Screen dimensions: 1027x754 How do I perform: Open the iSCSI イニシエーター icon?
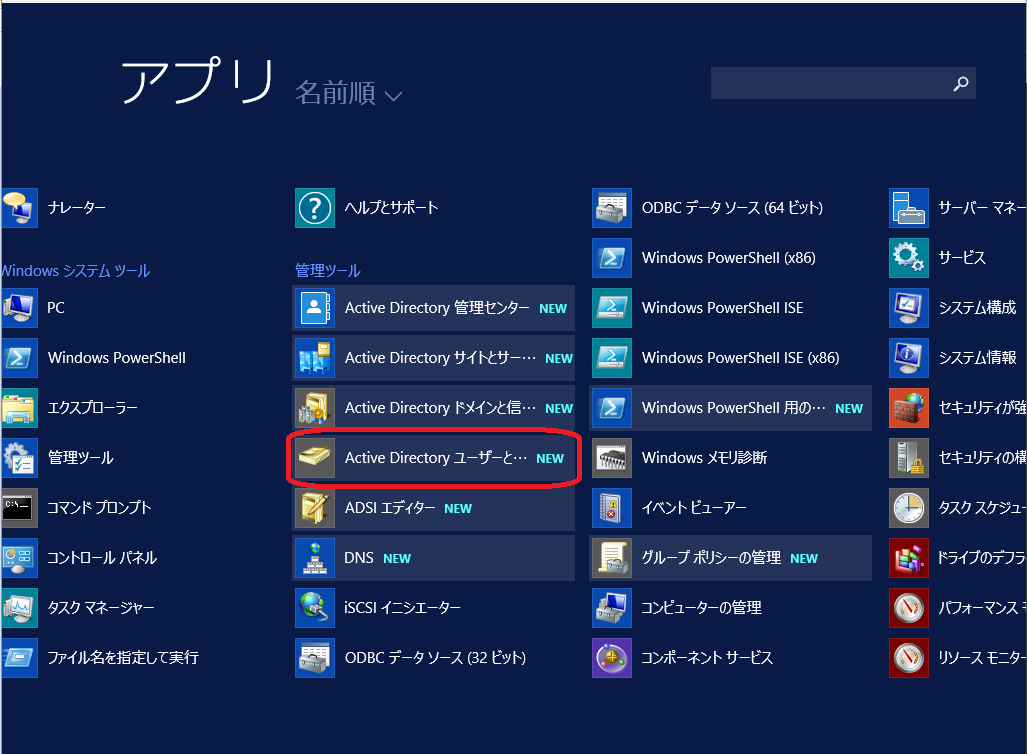(x=315, y=608)
